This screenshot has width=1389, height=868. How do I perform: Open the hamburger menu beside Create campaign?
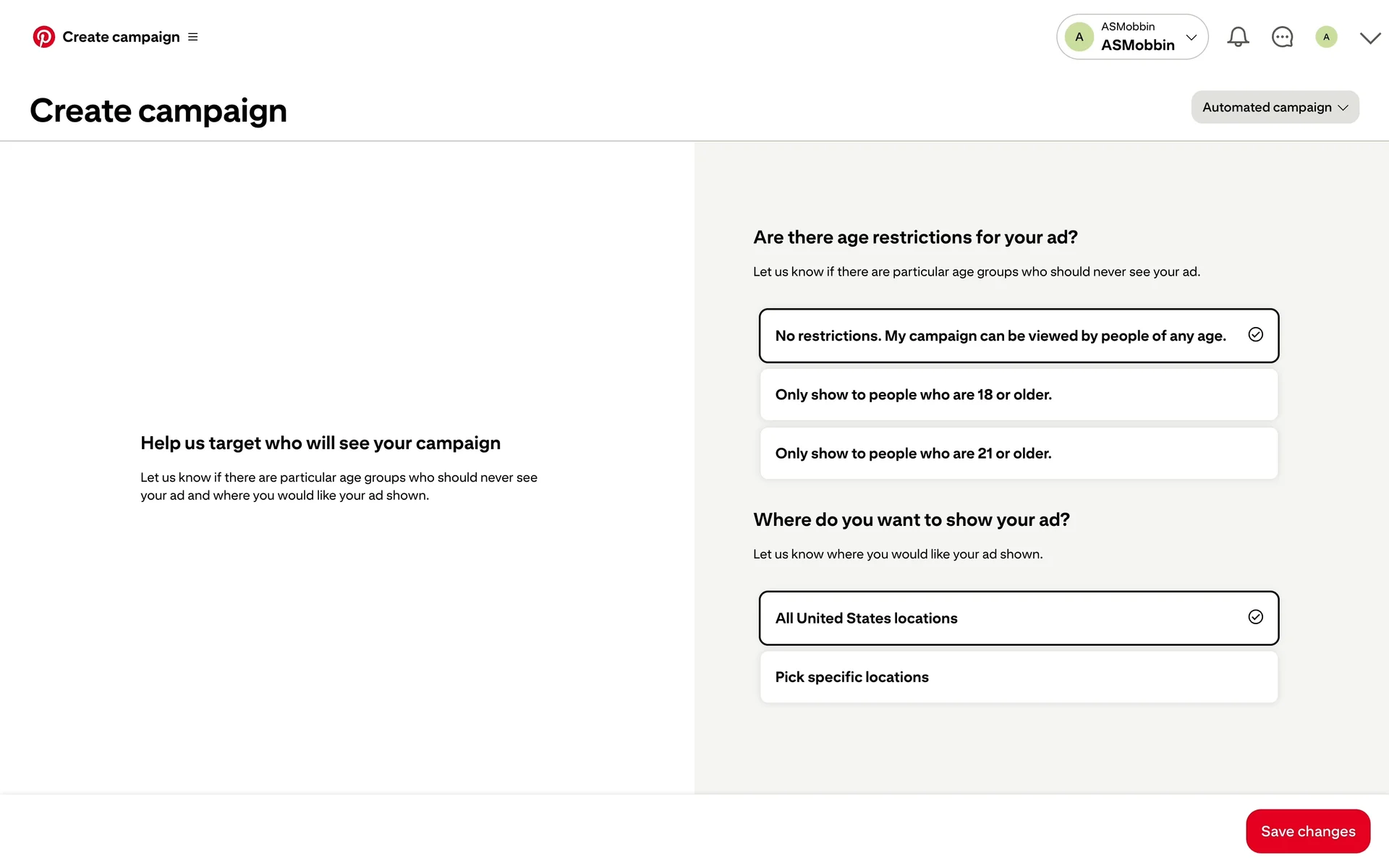(193, 37)
